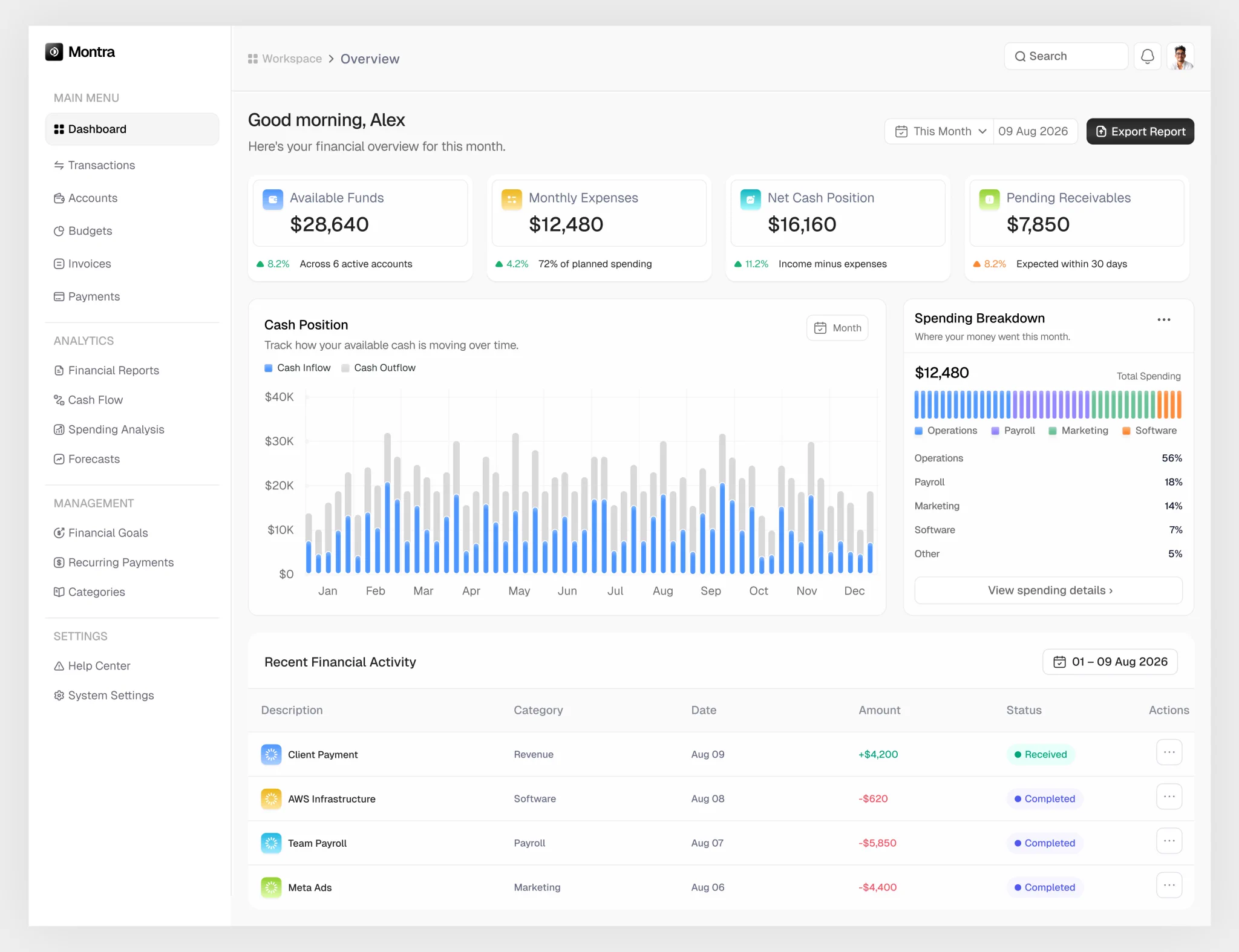Click the Workspace breadcrumb grid icon
Image resolution: width=1239 pixels, height=952 pixels.
click(x=253, y=59)
